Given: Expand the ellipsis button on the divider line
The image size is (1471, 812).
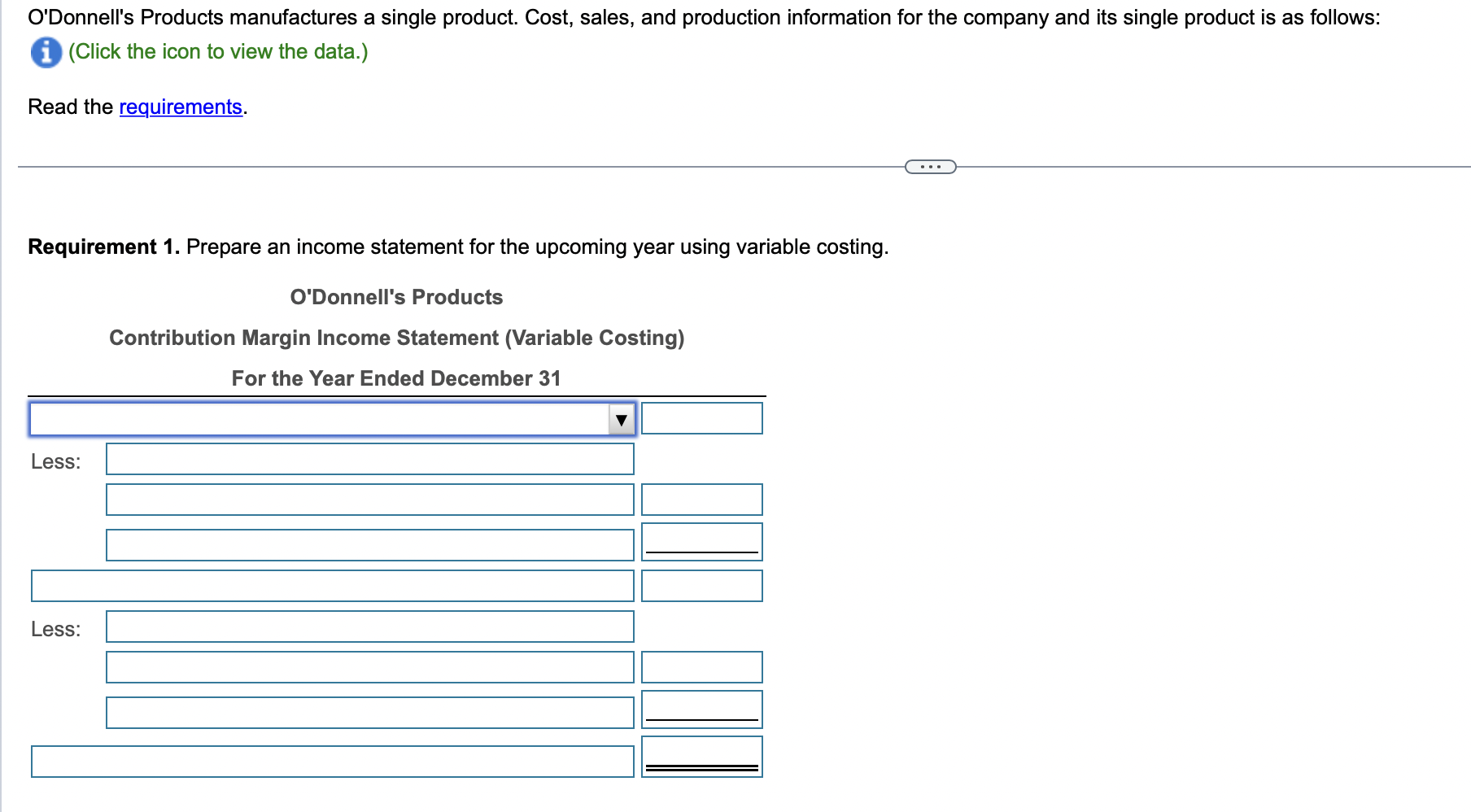Looking at the screenshot, I should [x=930, y=167].
